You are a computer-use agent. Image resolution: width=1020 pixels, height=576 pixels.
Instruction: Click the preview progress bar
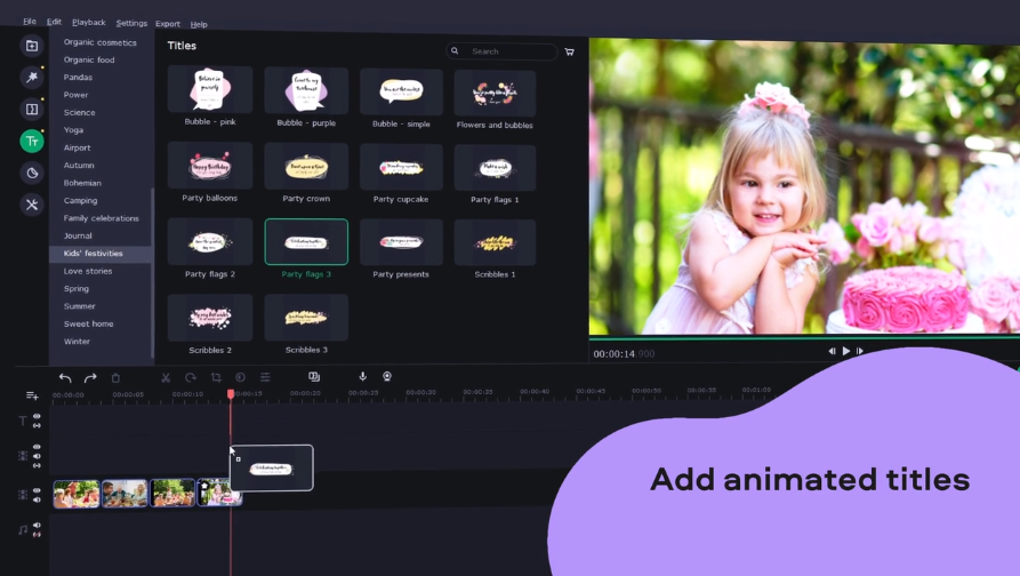(x=804, y=338)
